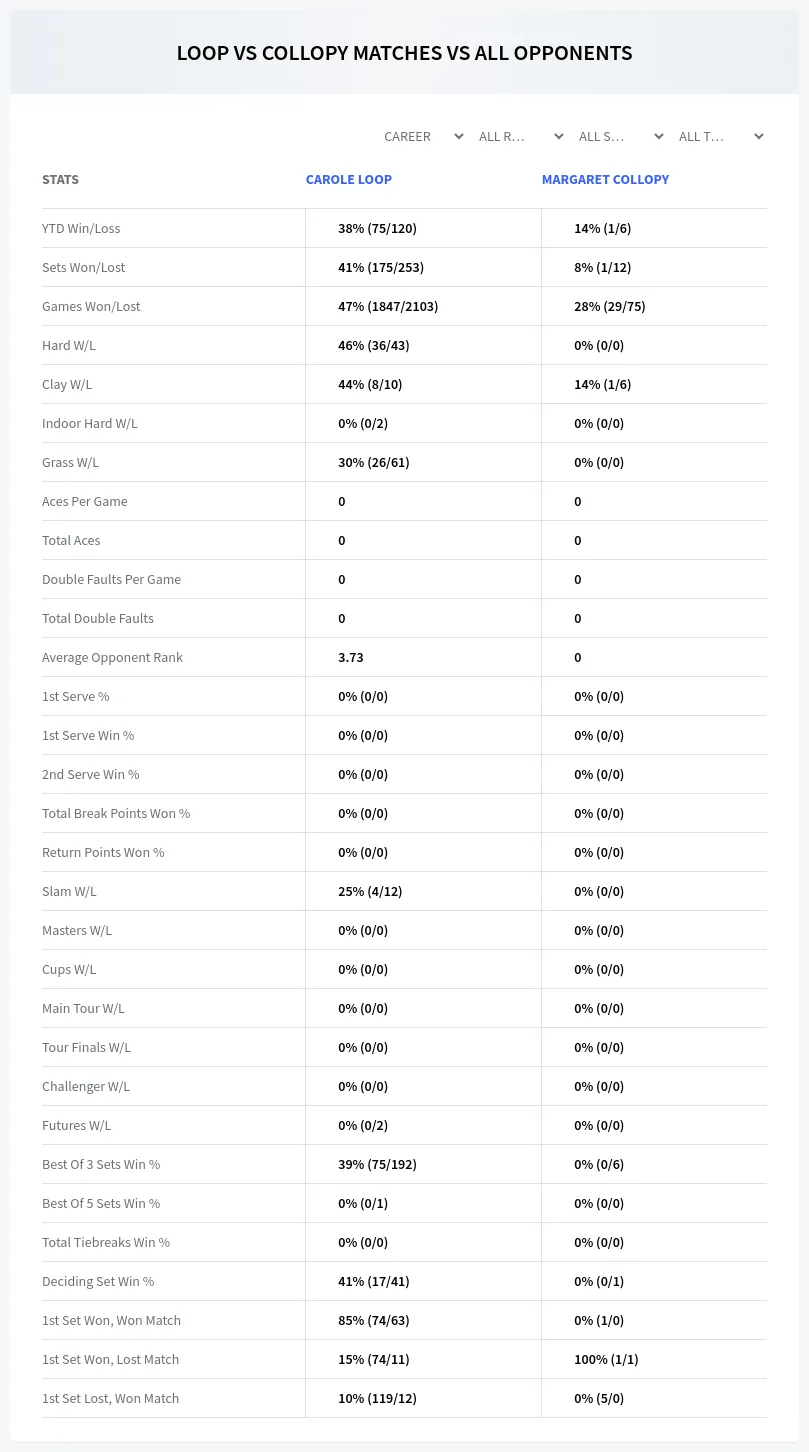The height and width of the screenshot is (1452, 809).
Task: Click Loop's Best Of 3 Sets value 39% (75/192)
Action: [x=377, y=1164]
